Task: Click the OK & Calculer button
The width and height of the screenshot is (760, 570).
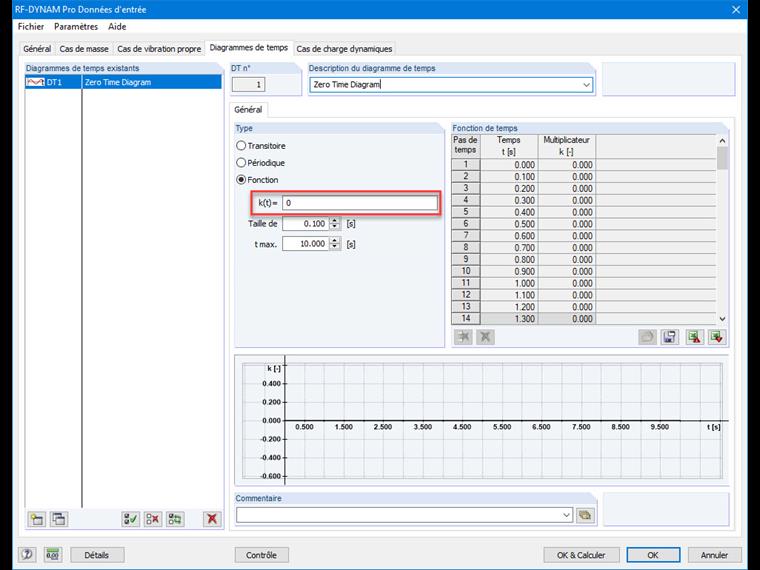Action: [581, 555]
